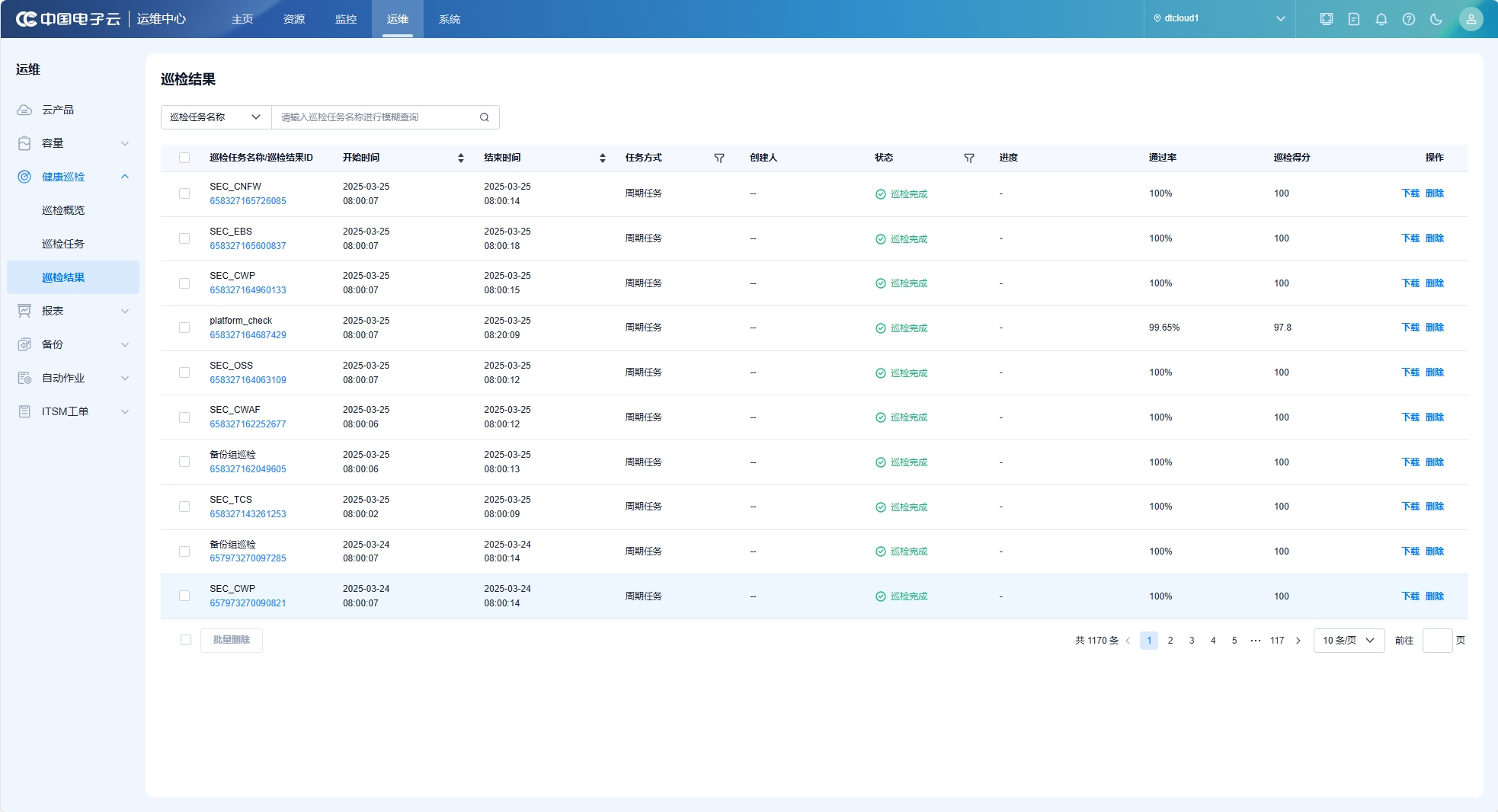
Task: Click status check icon for SEC_CNFW
Action: pyautogui.click(x=881, y=194)
